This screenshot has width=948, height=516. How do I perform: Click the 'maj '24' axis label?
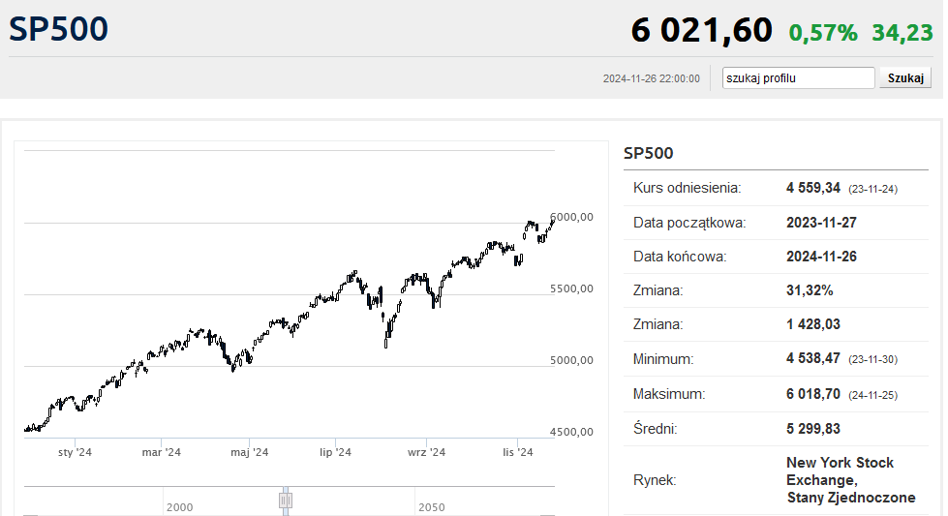249,452
